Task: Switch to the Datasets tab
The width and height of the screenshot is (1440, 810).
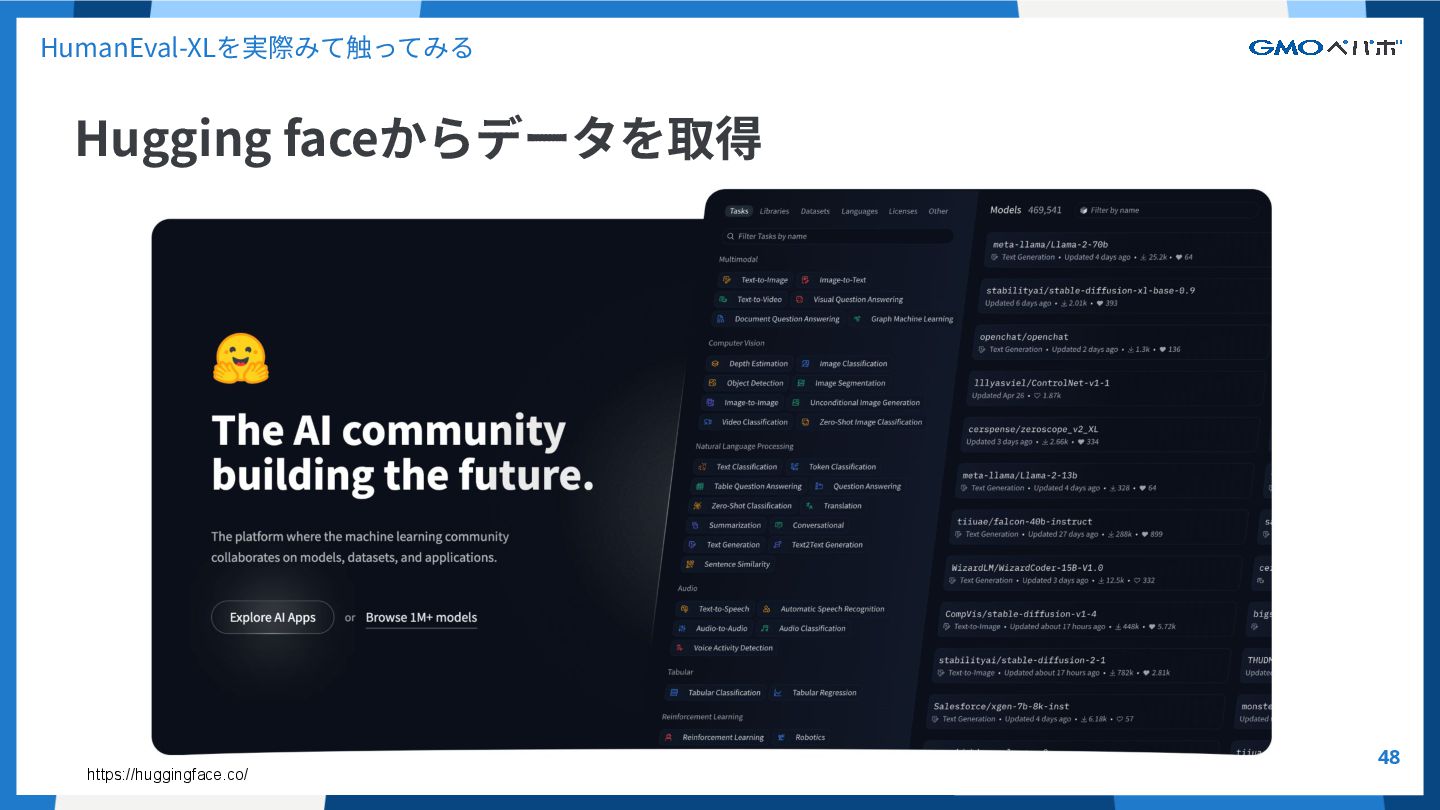Action: 815,211
